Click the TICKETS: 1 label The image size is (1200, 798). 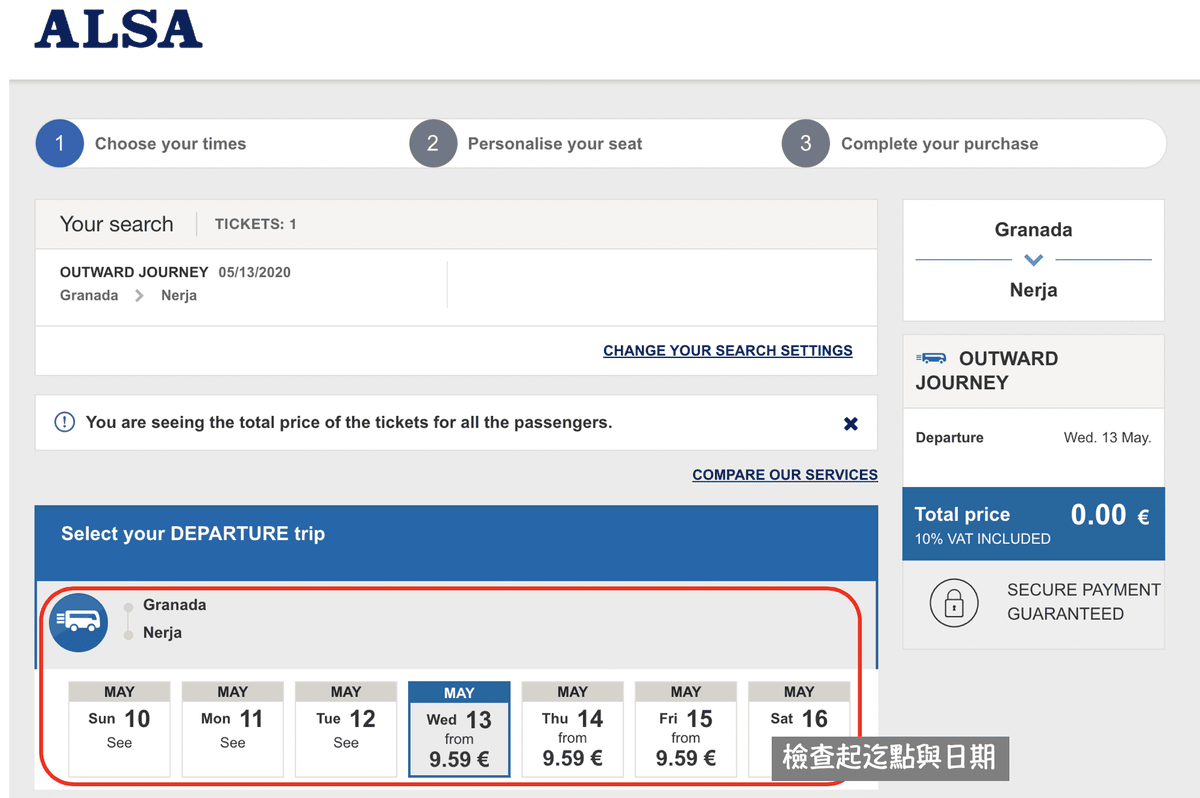256,224
